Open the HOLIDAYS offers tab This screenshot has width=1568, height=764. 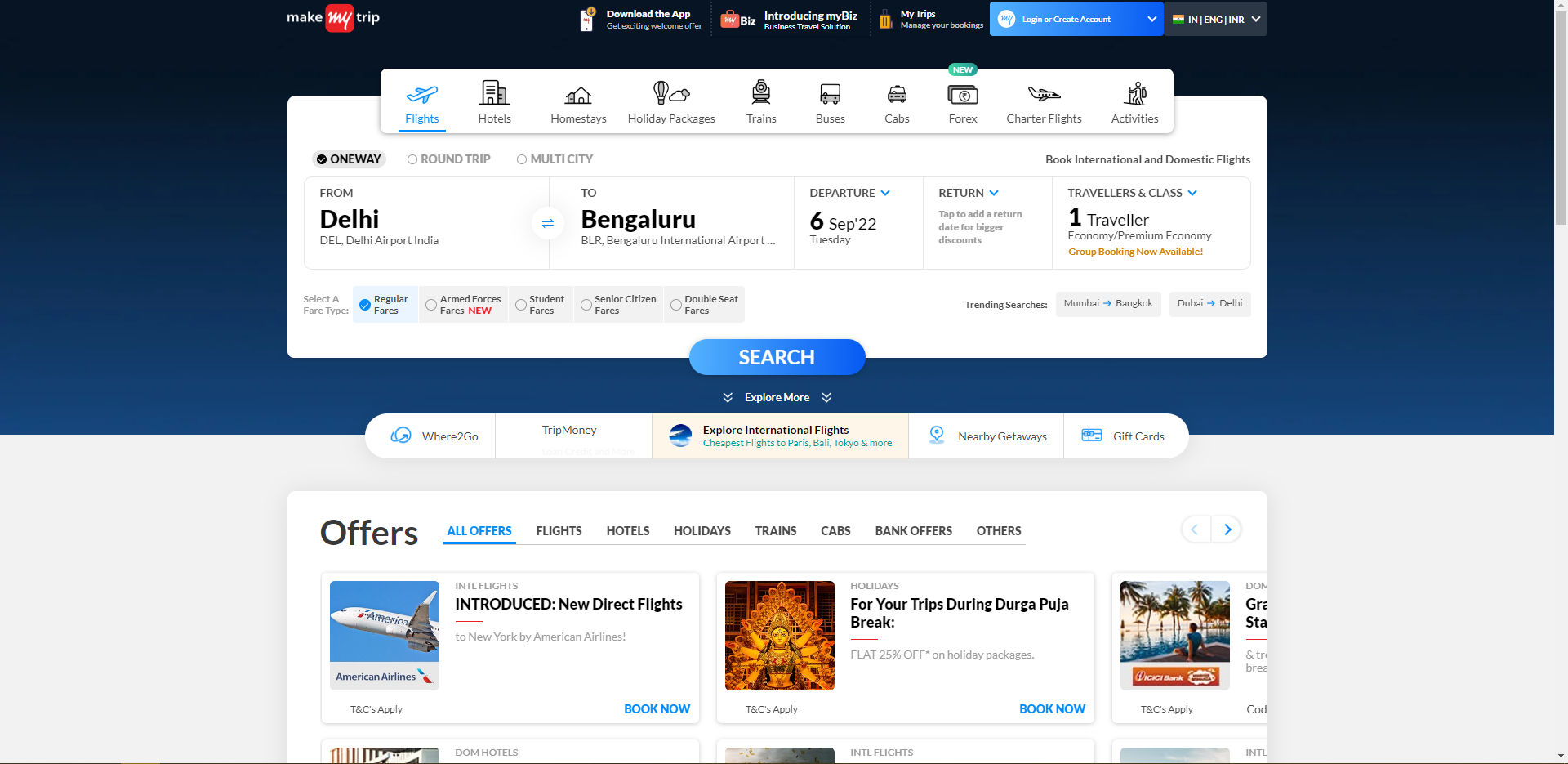(702, 530)
